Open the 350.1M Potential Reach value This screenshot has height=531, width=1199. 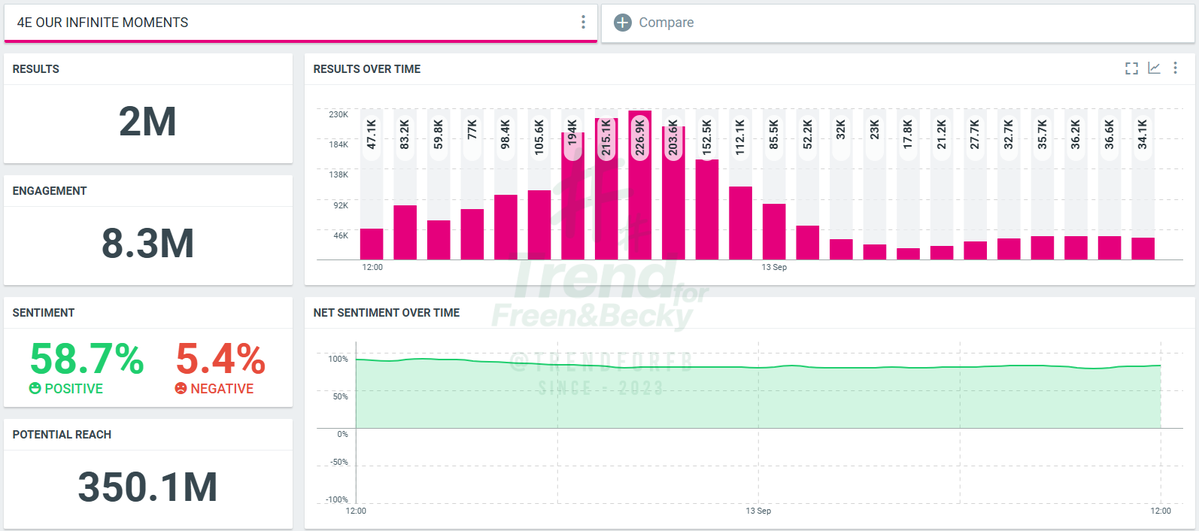tap(148, 487)
